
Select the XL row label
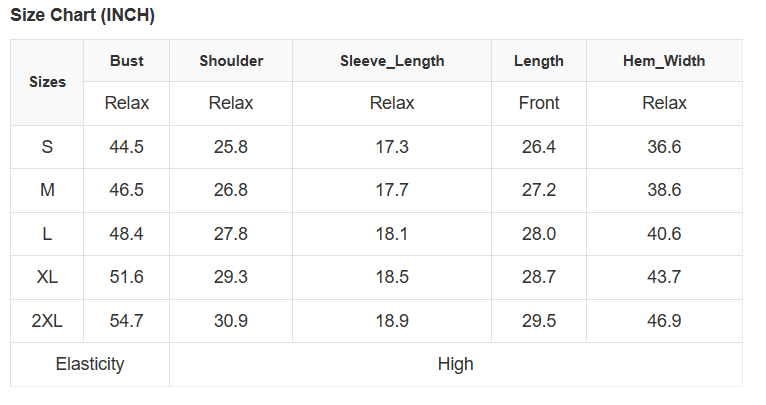coord(47,277)
